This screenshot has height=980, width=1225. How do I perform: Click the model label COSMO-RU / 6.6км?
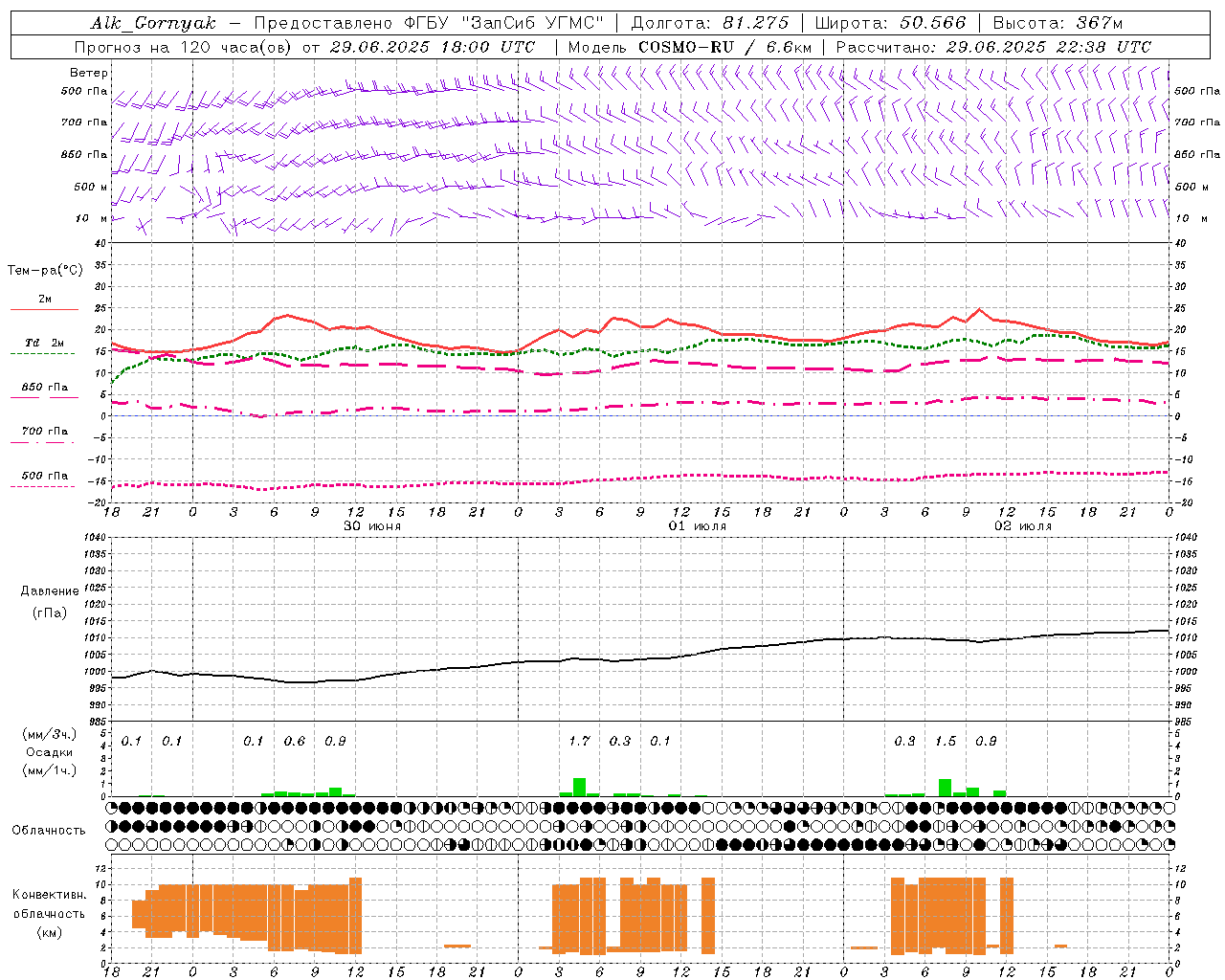click(725, 47)
